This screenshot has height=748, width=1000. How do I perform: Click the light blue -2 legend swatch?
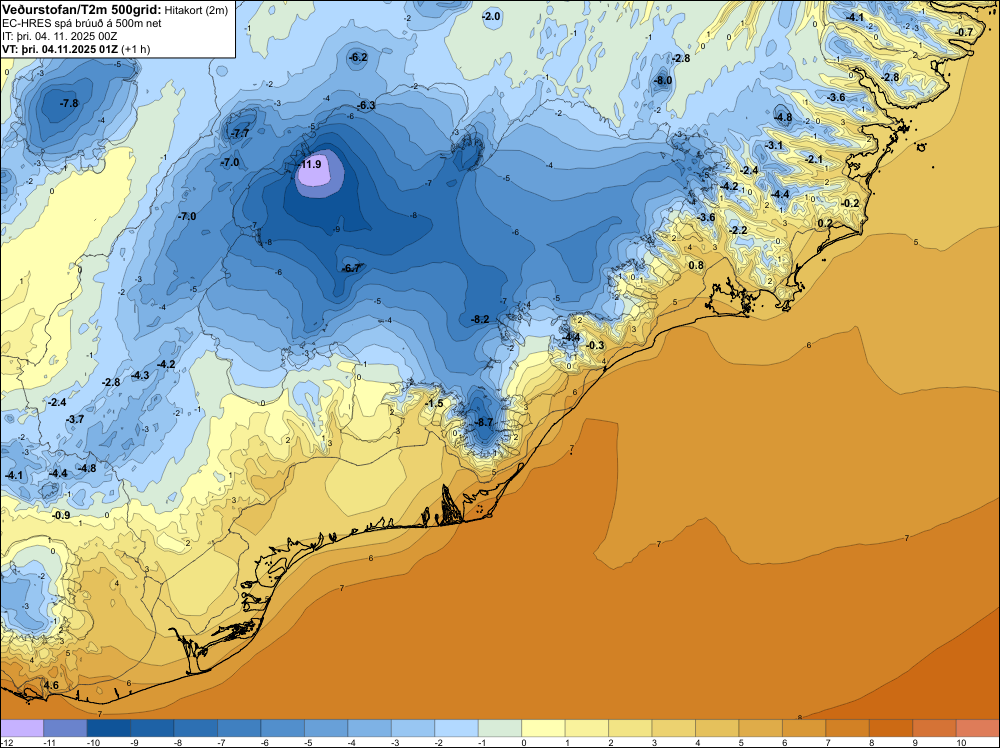[456, 728]
